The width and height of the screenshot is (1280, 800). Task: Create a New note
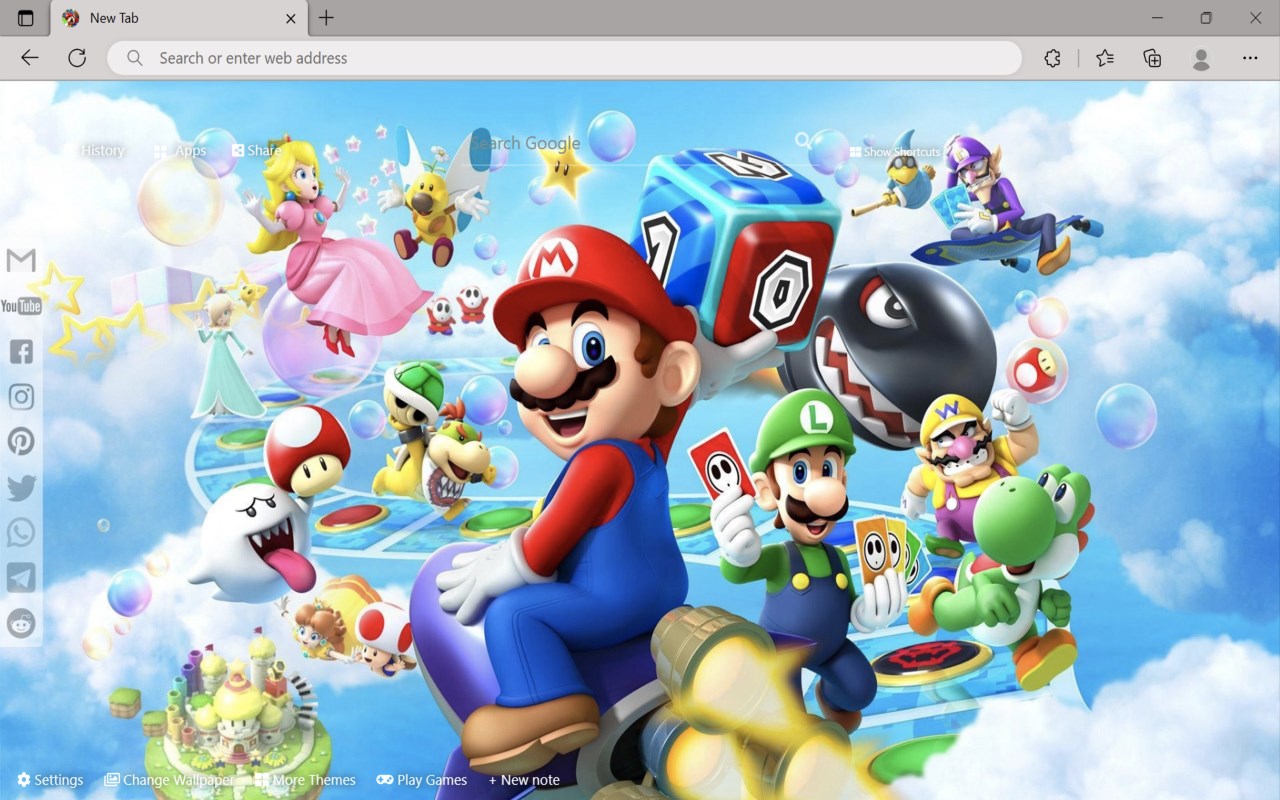click(524, 780)
